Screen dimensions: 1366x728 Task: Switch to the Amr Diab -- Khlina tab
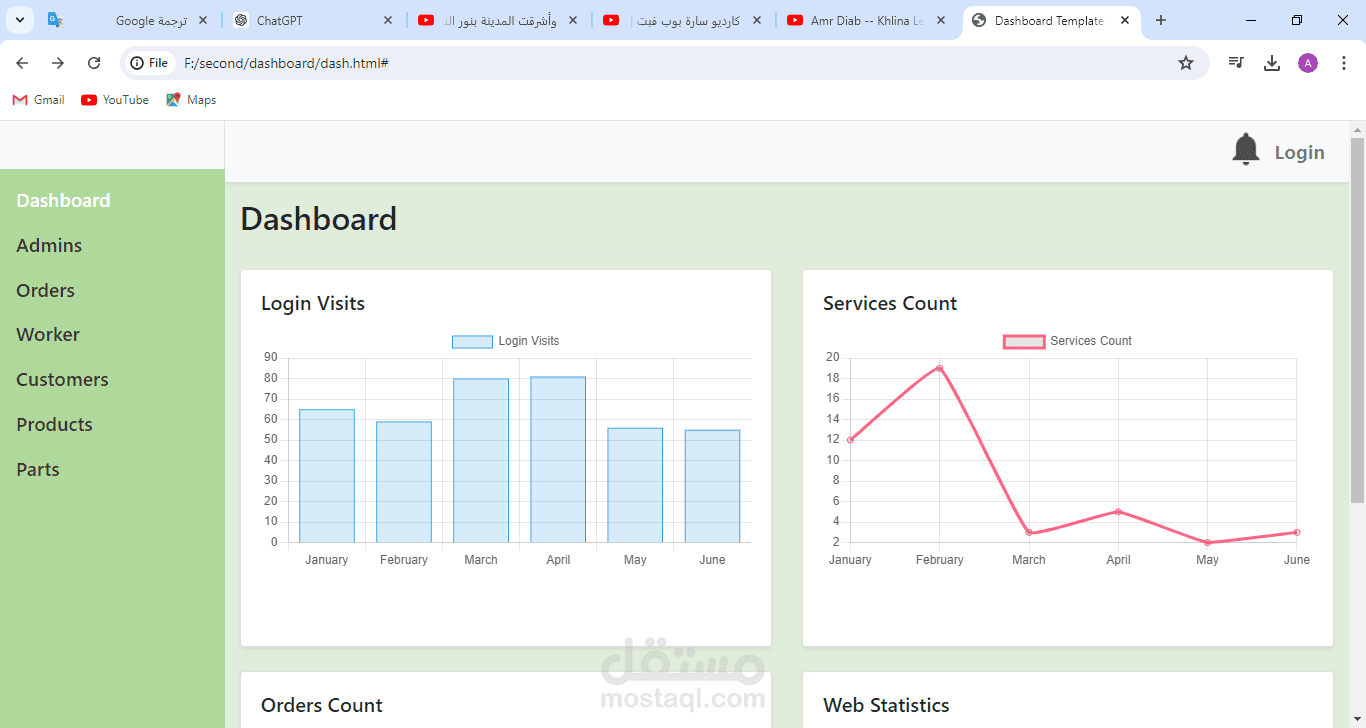click(x=866, y=20)
